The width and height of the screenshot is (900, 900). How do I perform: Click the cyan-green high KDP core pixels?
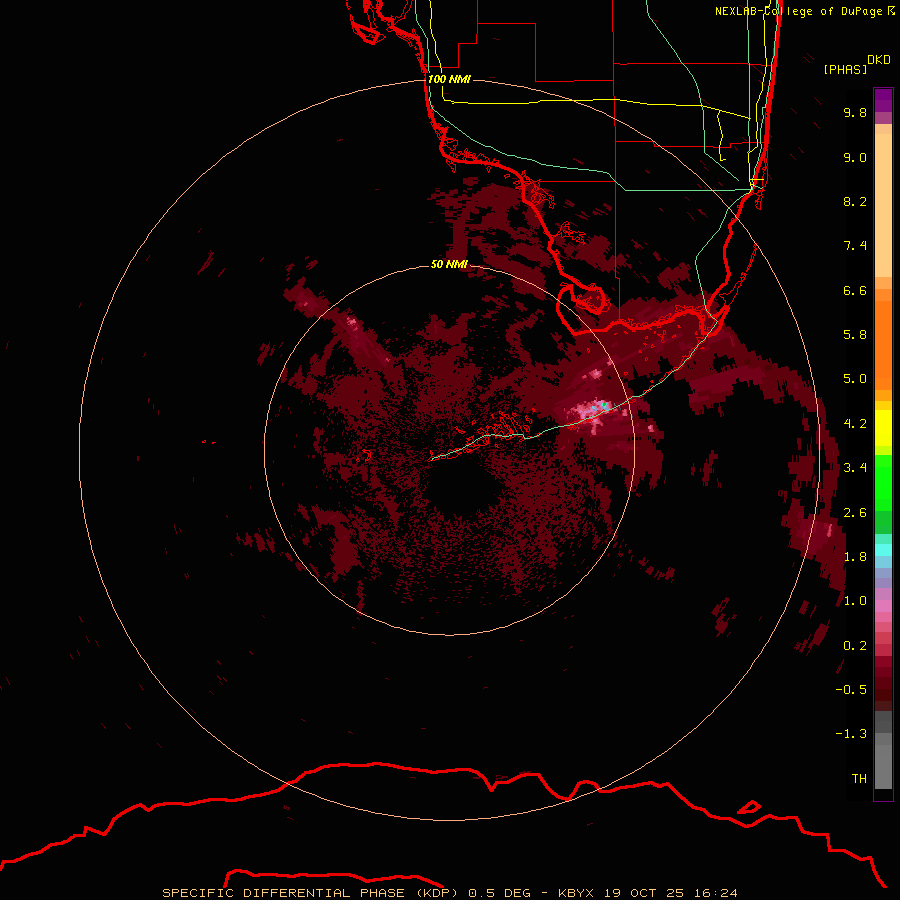(603, 405)
